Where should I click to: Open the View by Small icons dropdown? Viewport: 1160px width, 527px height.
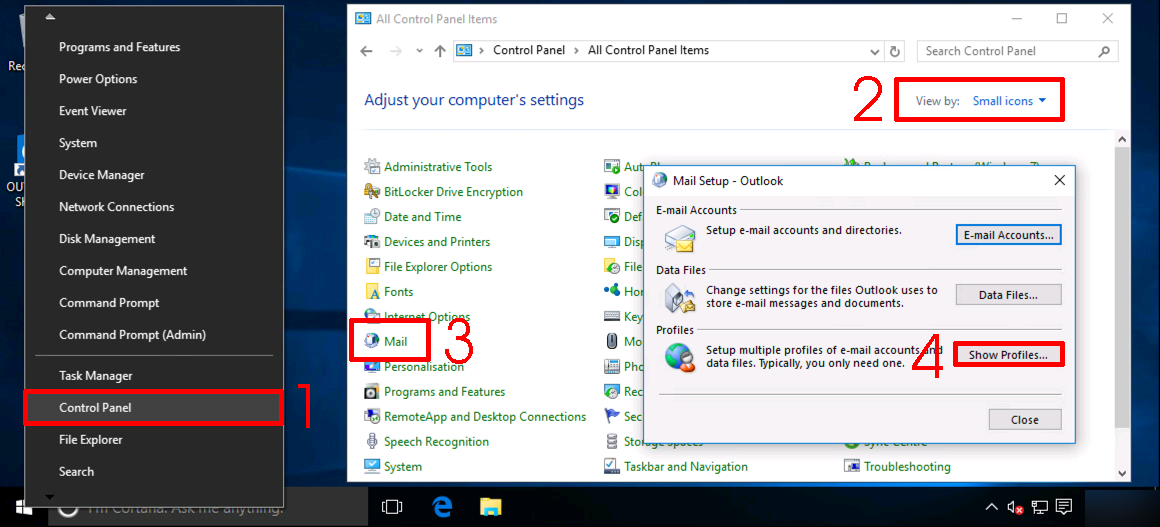pos(1010,101)
